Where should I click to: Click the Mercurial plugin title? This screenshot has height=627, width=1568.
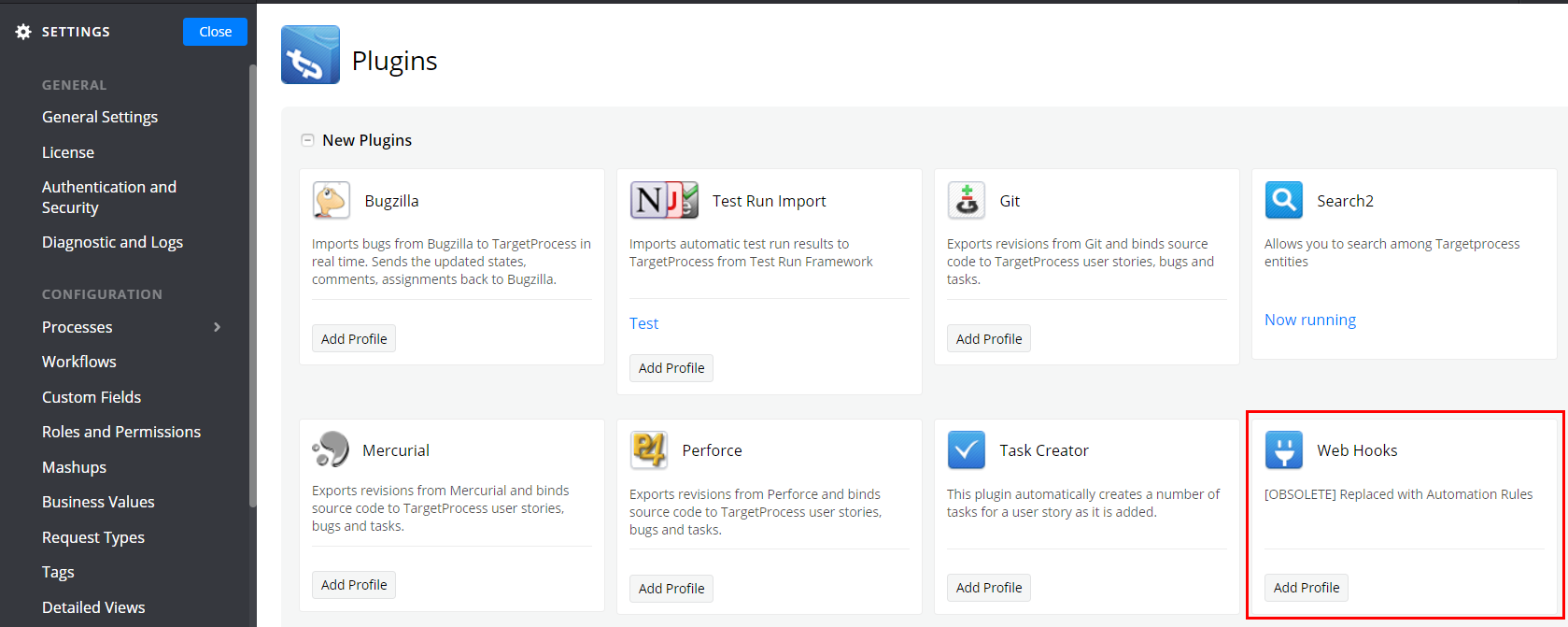[396, 450]
